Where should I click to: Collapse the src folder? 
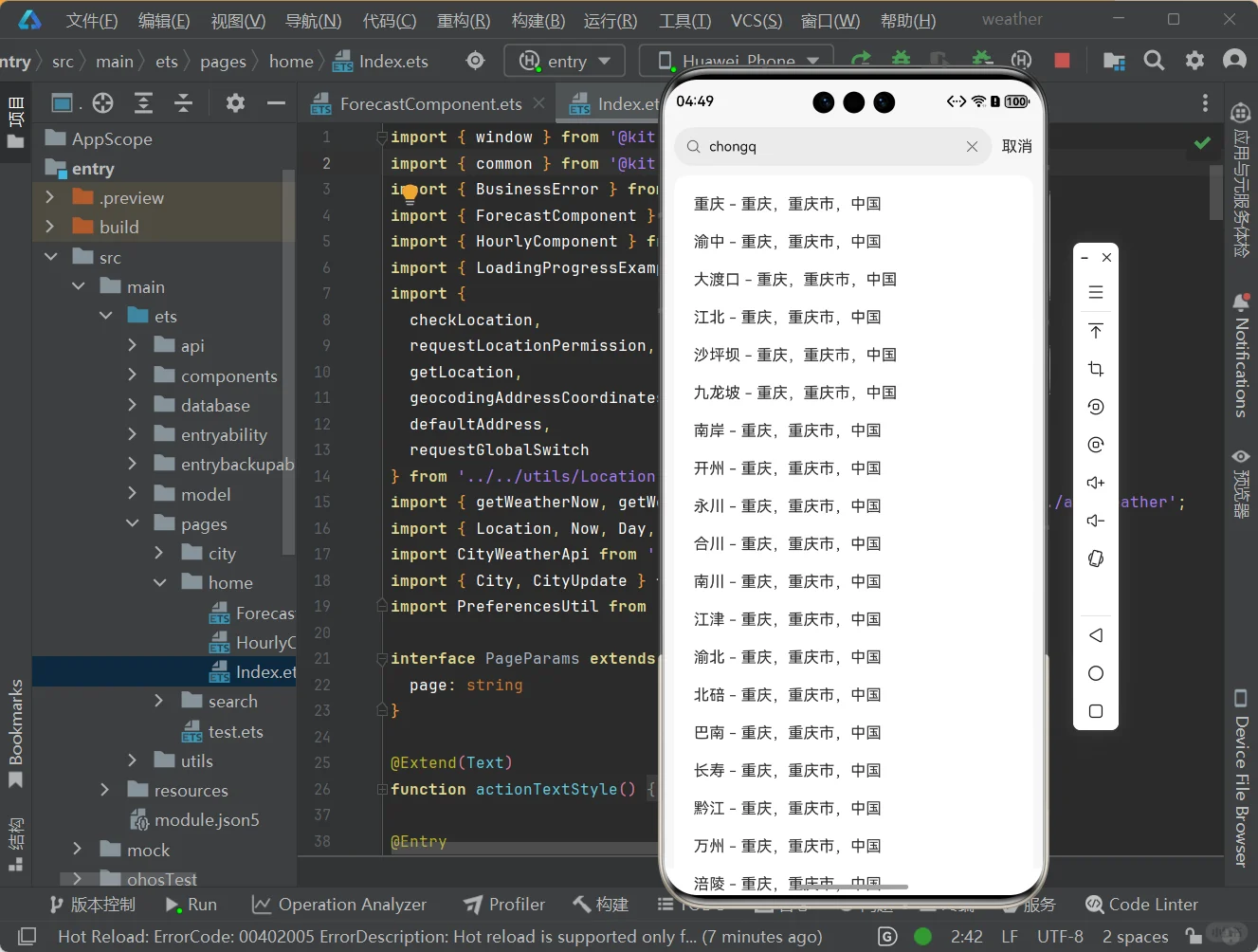coord(50,257)
